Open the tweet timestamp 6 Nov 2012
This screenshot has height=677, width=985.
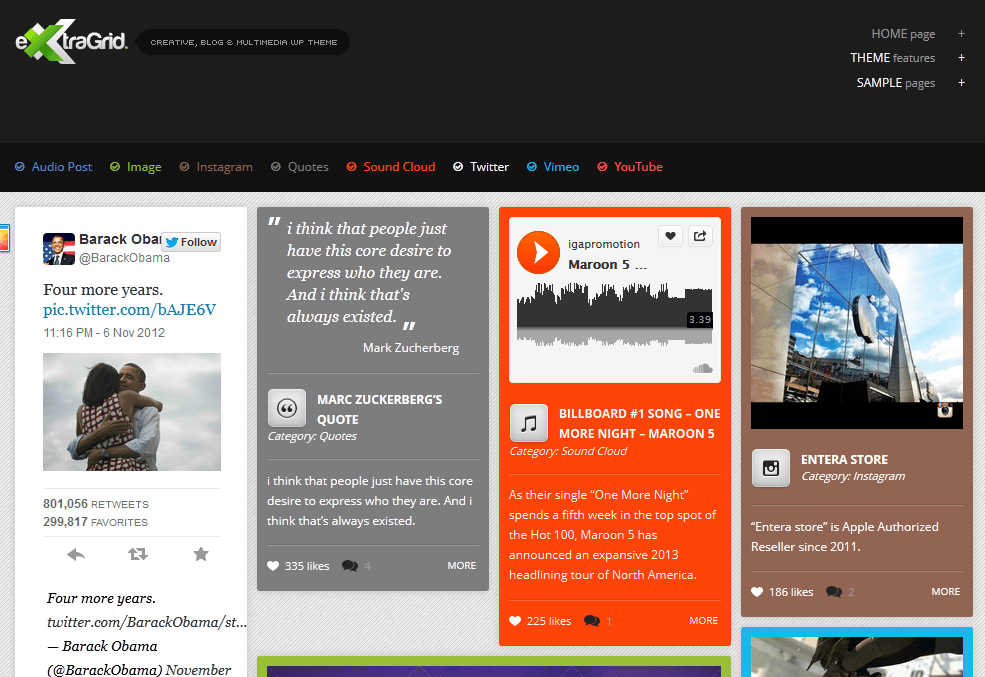click(104, 333)
